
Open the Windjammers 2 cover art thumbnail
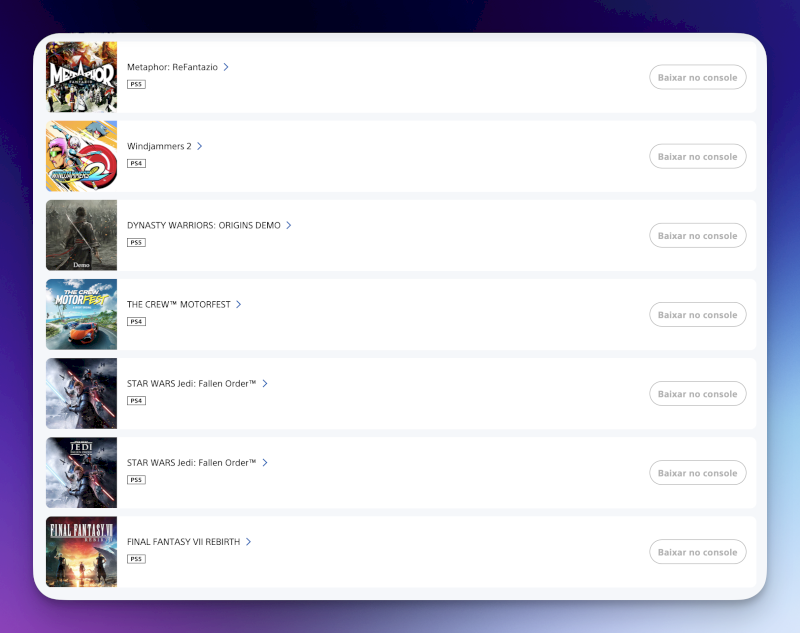coord(82,156)
